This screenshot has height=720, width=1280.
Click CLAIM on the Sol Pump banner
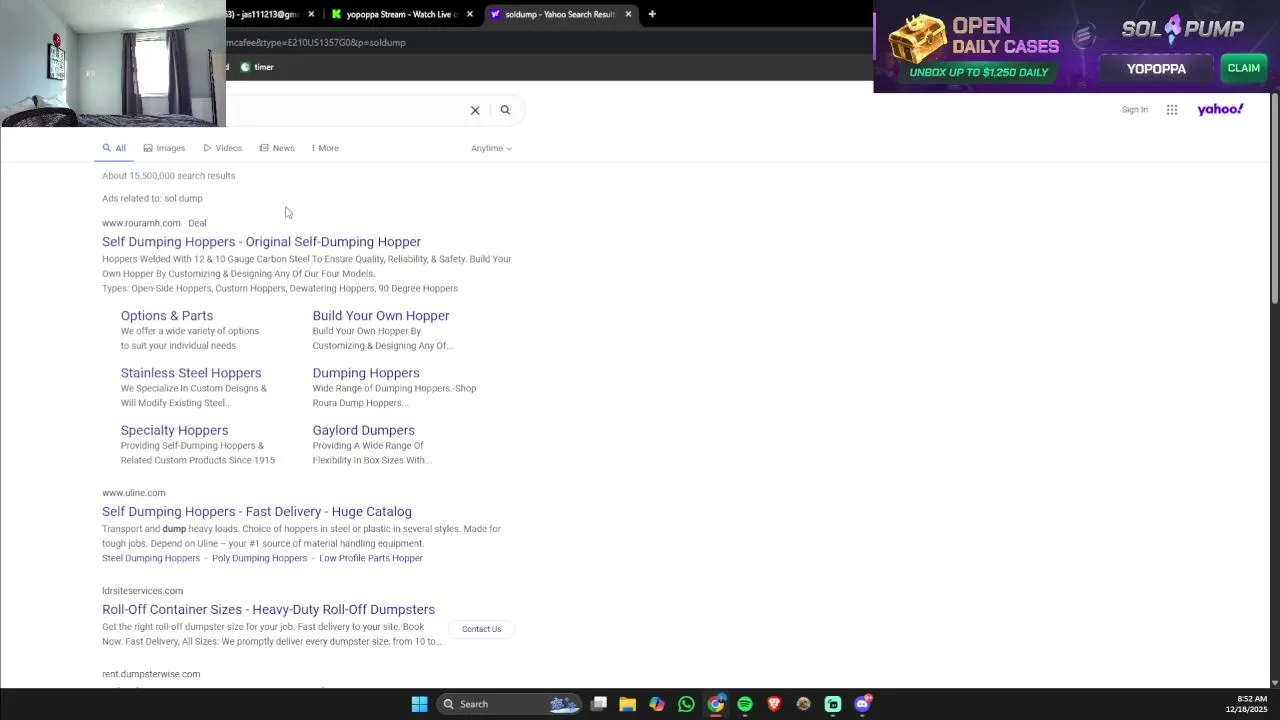(1243, 68)
